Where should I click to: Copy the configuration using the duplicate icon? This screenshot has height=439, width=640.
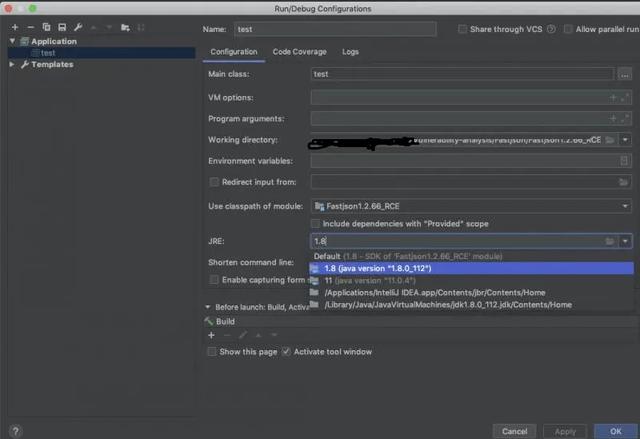point(46,27)
